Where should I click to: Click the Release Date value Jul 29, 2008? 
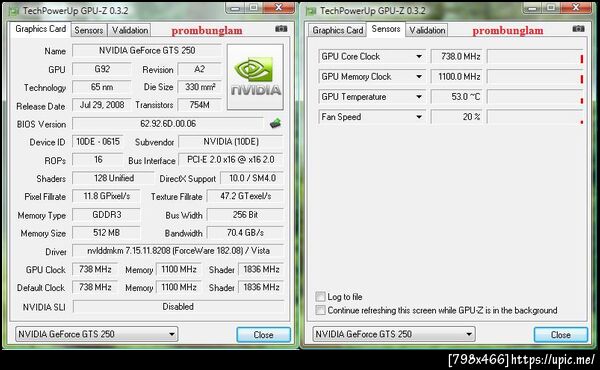click(102, 105)
